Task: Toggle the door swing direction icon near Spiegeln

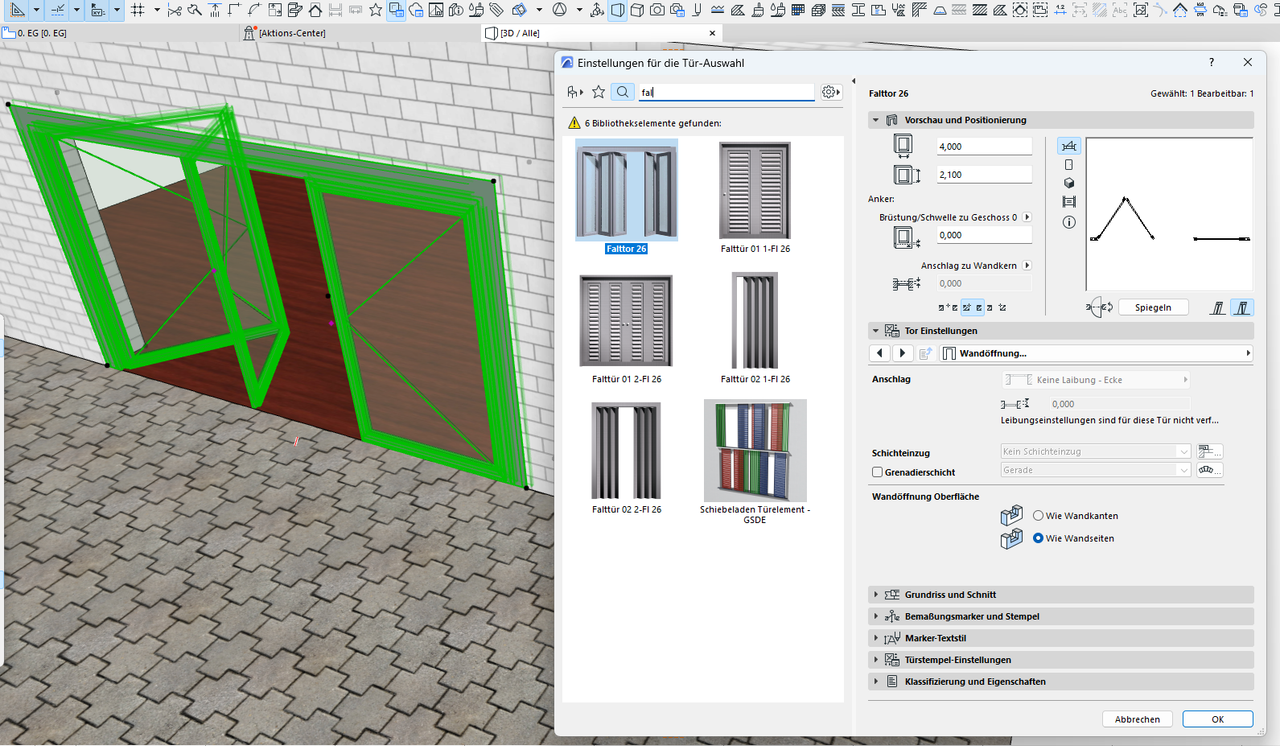Action: pyautogui.click(x=1099, y=307)
